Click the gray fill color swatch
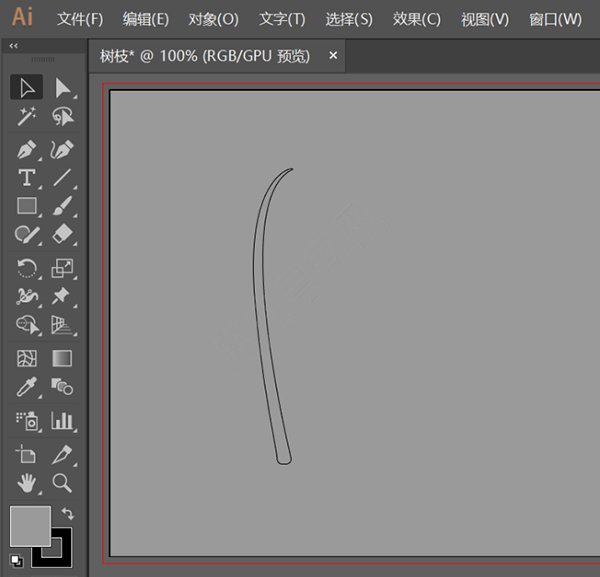This screenshot has height=577, width=600. [30, 526]
